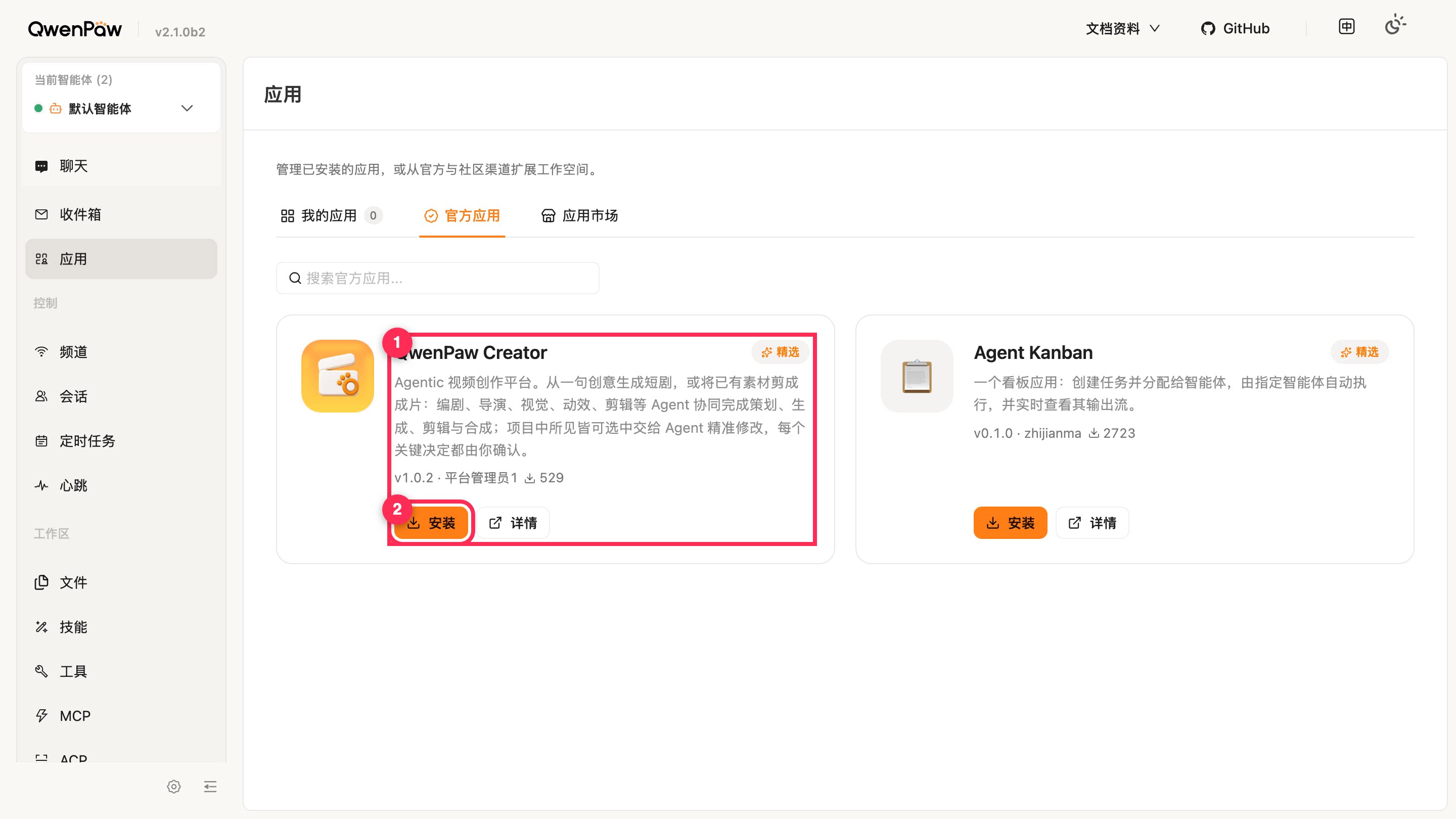Click the language switch icon in header

1347,26
